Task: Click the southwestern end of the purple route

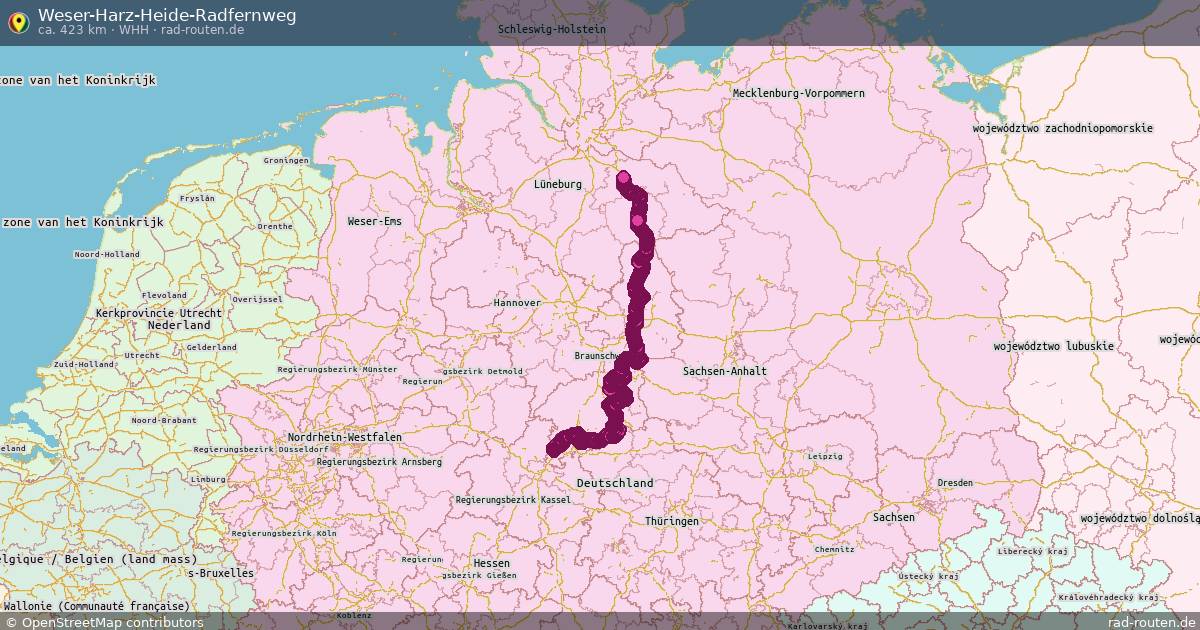Action: click(553, 449)
